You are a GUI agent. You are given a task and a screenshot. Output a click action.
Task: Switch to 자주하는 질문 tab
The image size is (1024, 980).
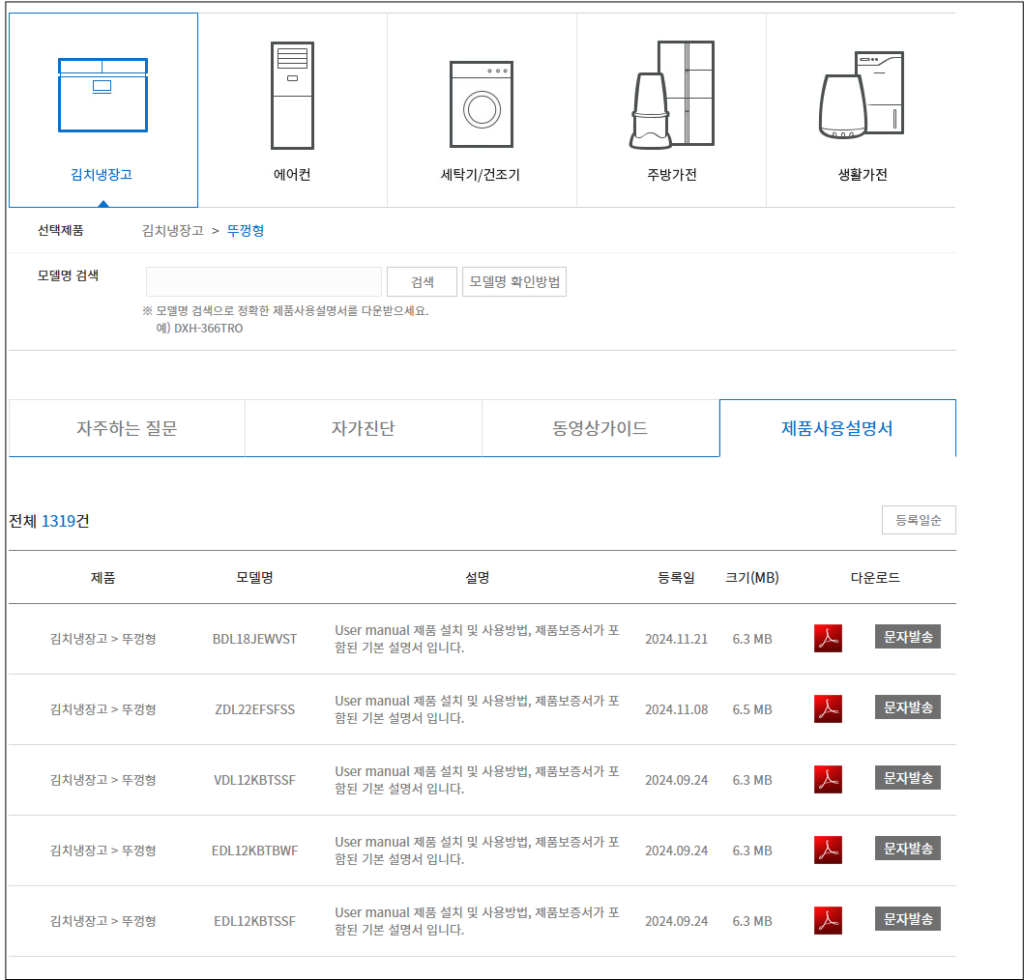127,428
